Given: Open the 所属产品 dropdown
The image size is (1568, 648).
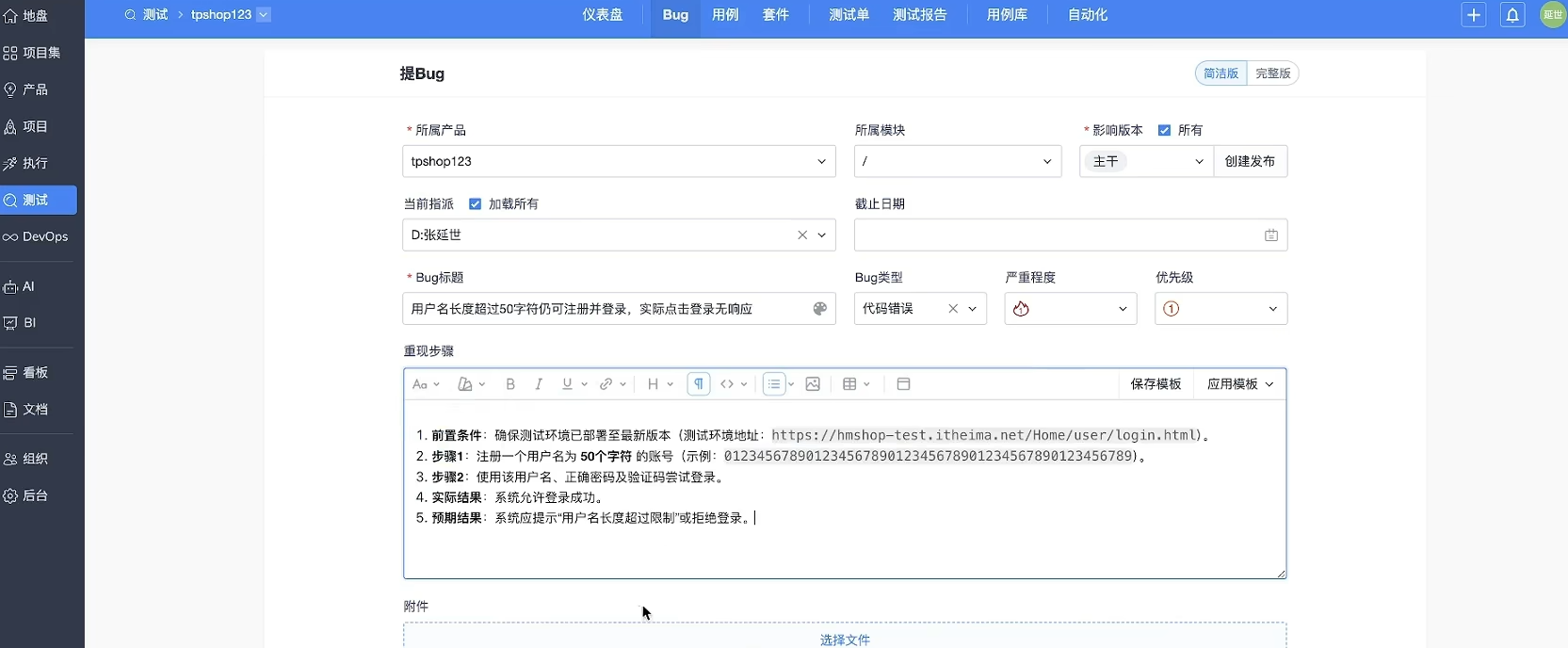Looking at the screenshot, I should pyautogui.click(x=619, y=161).
